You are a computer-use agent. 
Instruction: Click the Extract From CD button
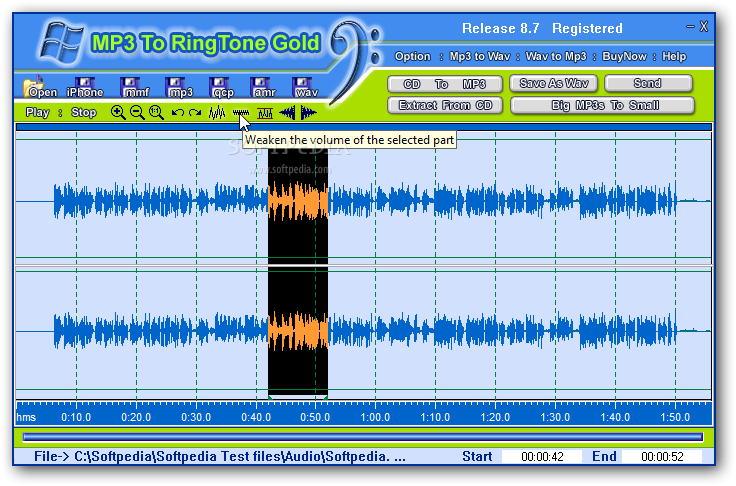(x=445, y=105)
